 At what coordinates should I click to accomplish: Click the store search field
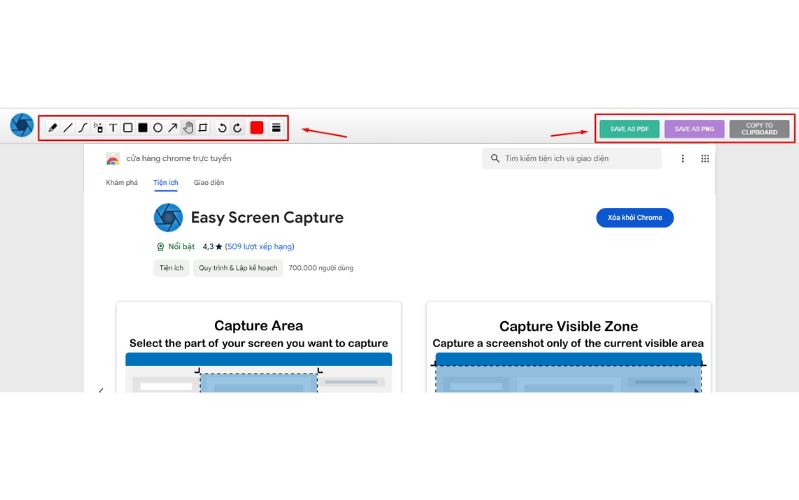click(572, 159)
